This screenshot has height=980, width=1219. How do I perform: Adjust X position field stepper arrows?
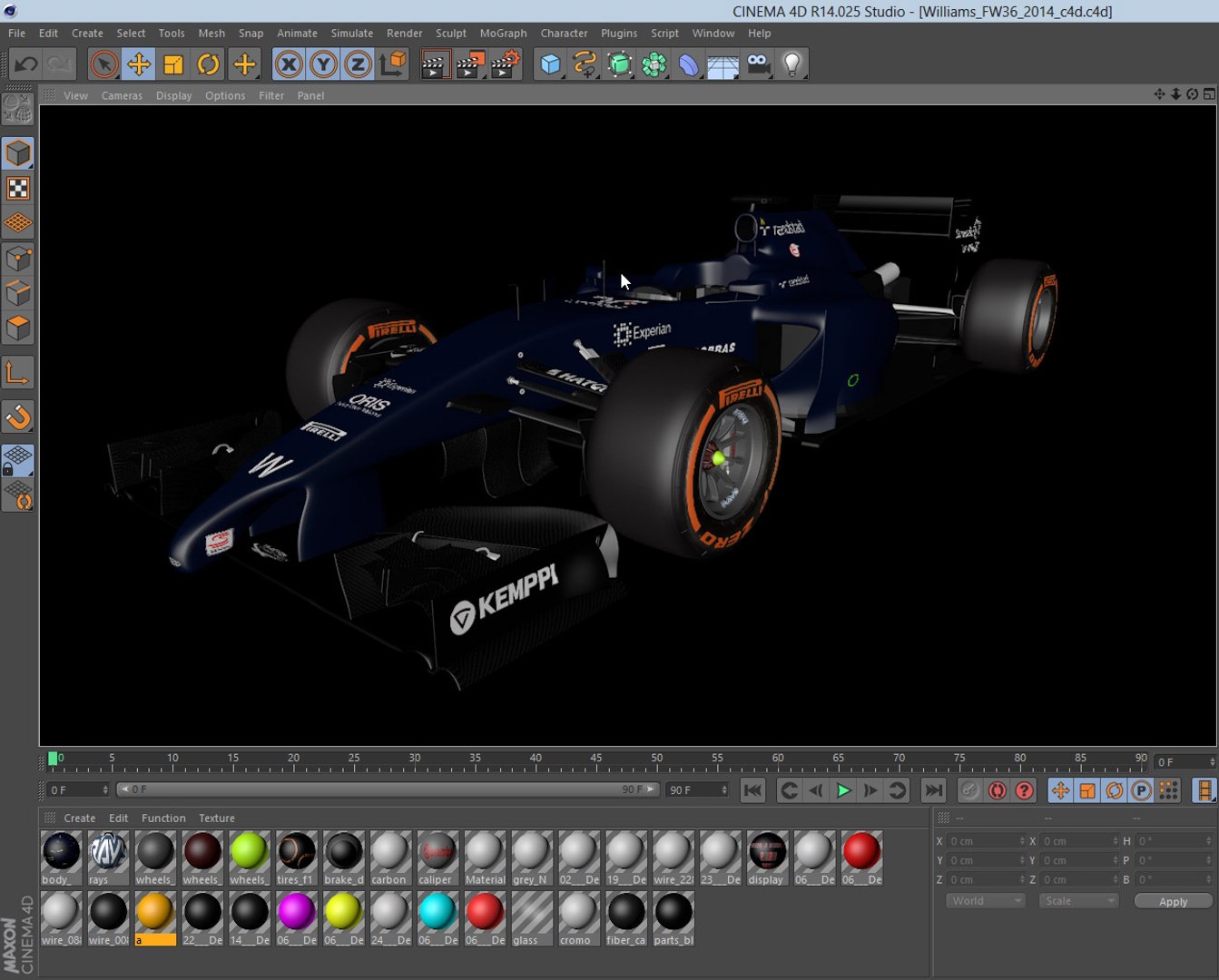click(1022, 841)
